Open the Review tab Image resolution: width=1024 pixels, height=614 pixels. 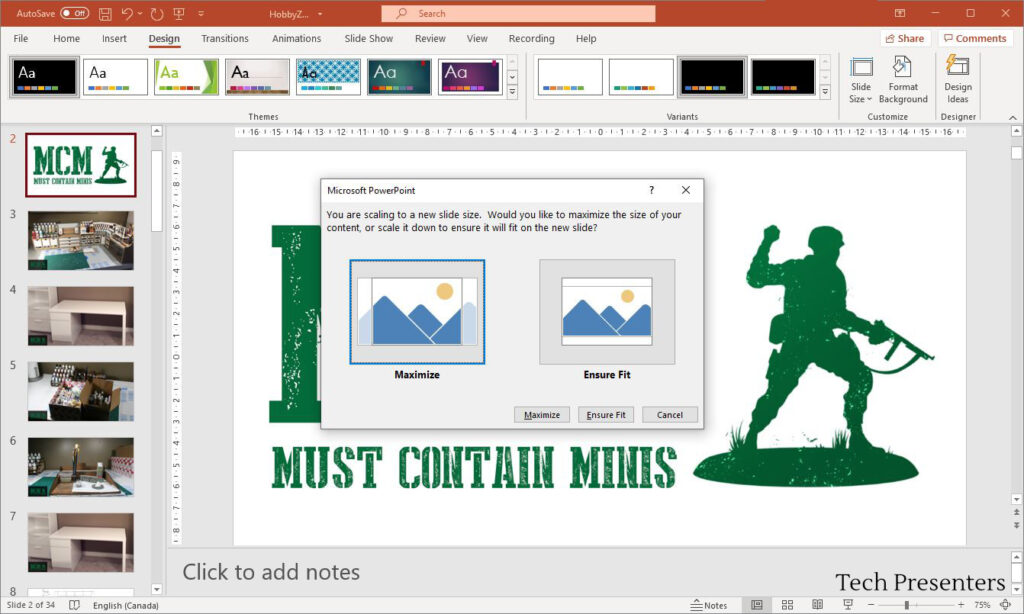click(430, 39)
